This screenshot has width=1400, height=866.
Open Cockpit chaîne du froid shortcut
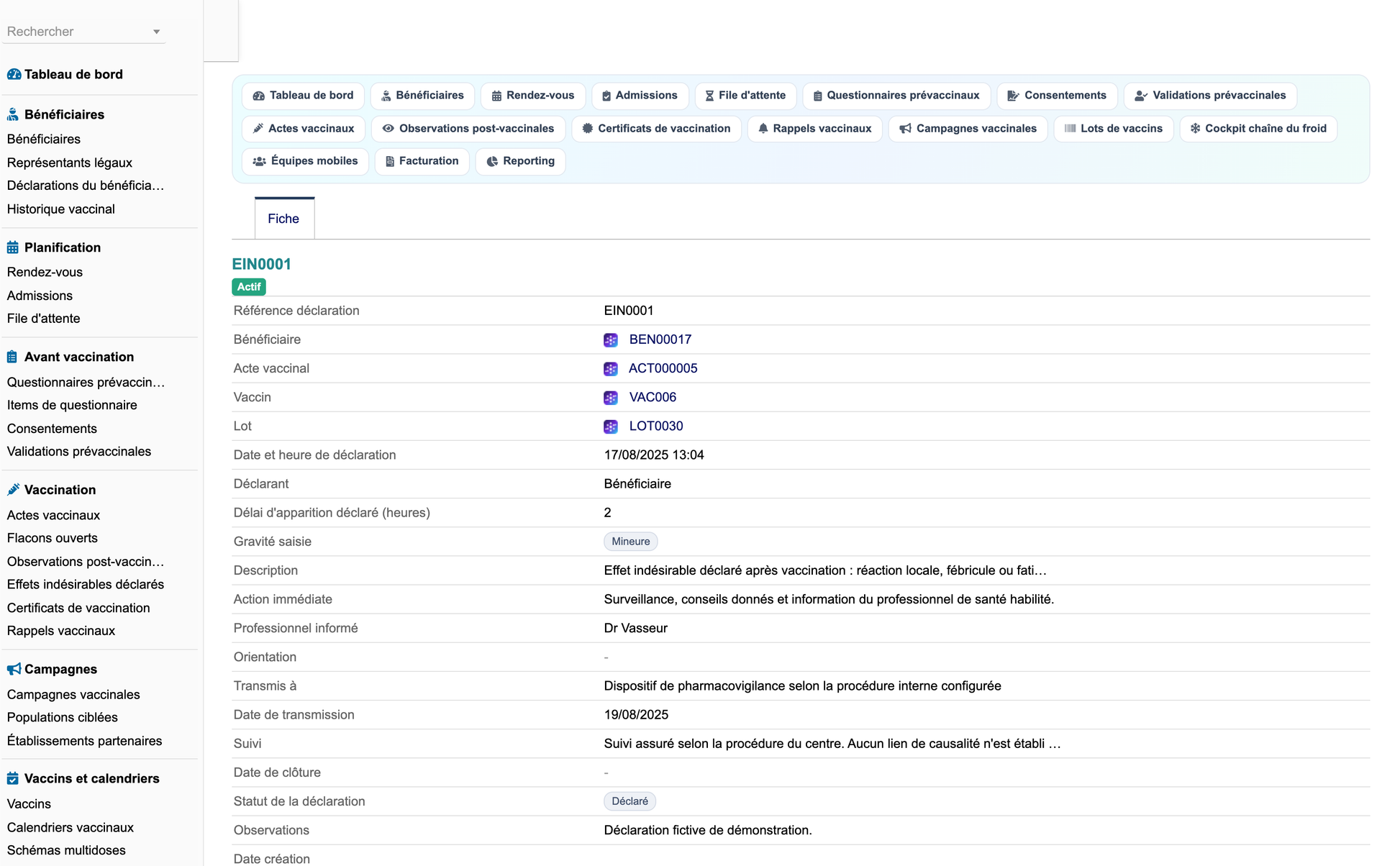tap(1258, 129)
